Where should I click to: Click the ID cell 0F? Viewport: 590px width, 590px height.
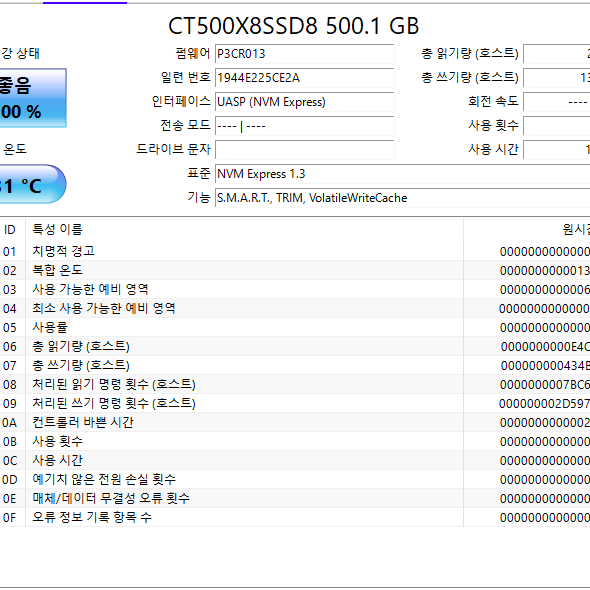[x=9, y=518]
